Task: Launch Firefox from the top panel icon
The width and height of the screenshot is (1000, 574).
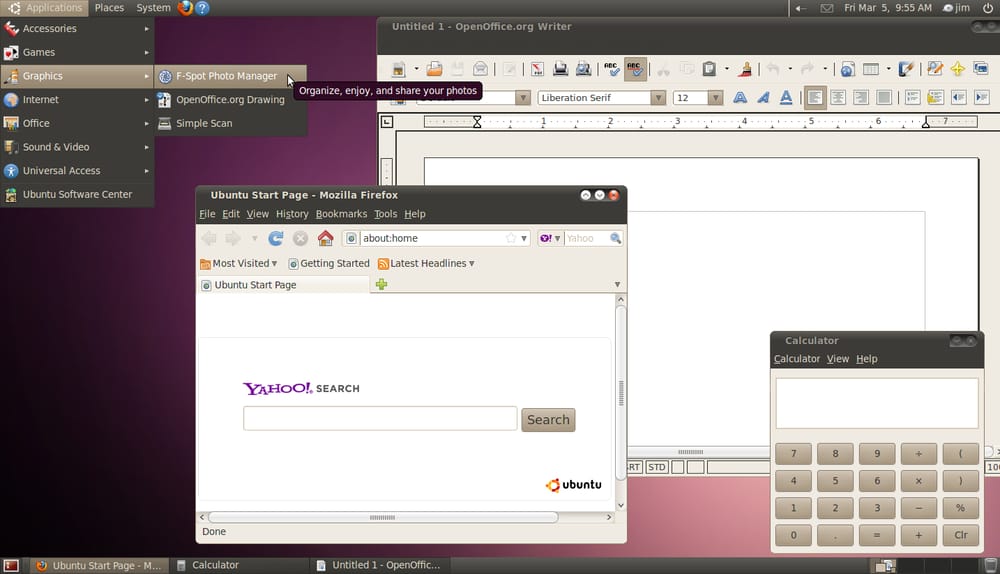Action: (185, 8)
